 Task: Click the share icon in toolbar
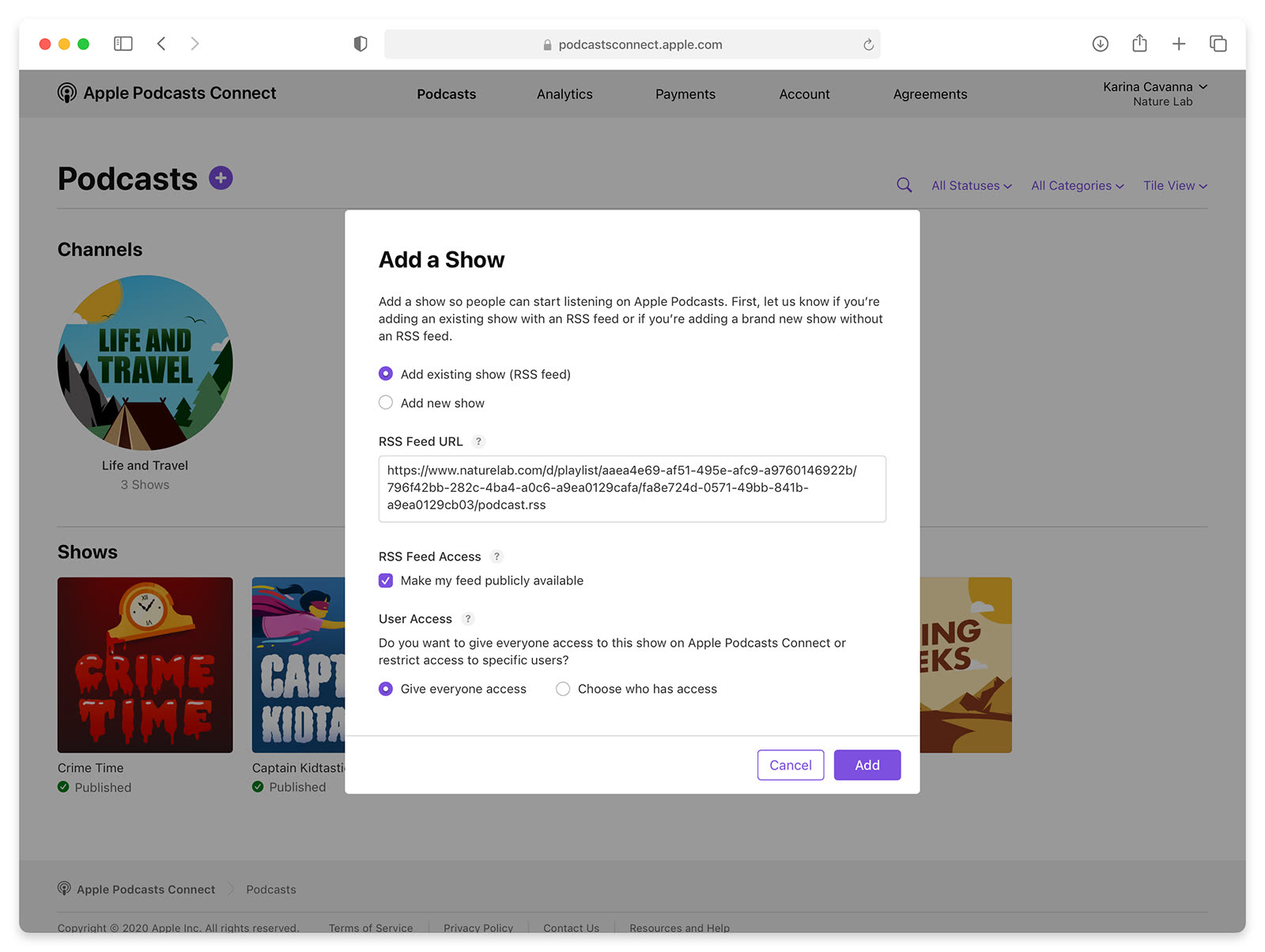[1139, 43]
